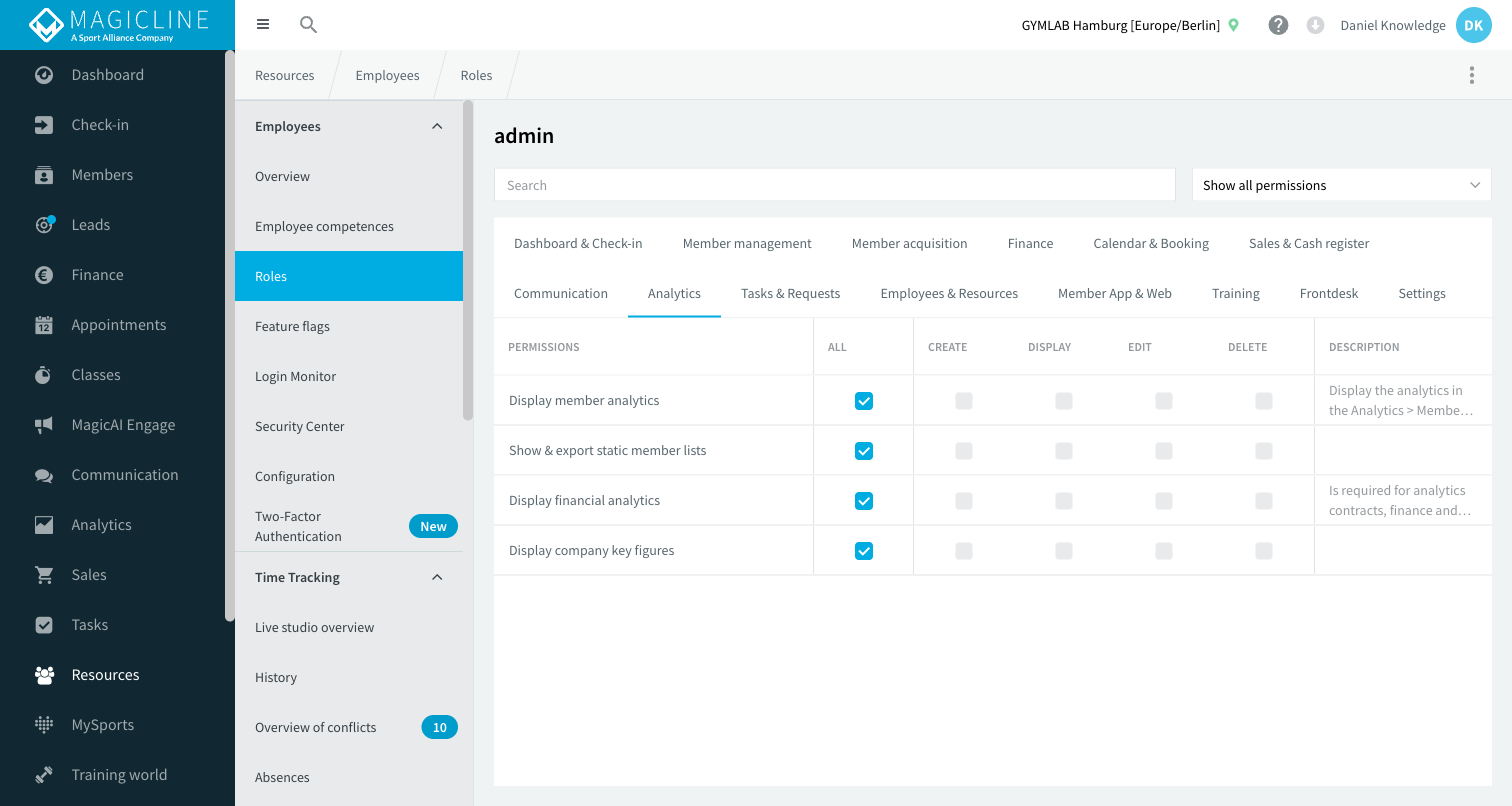The image size is (1512, 806).
Task: Click the Leads sidebar icon
Action: (x=44, y=225)
